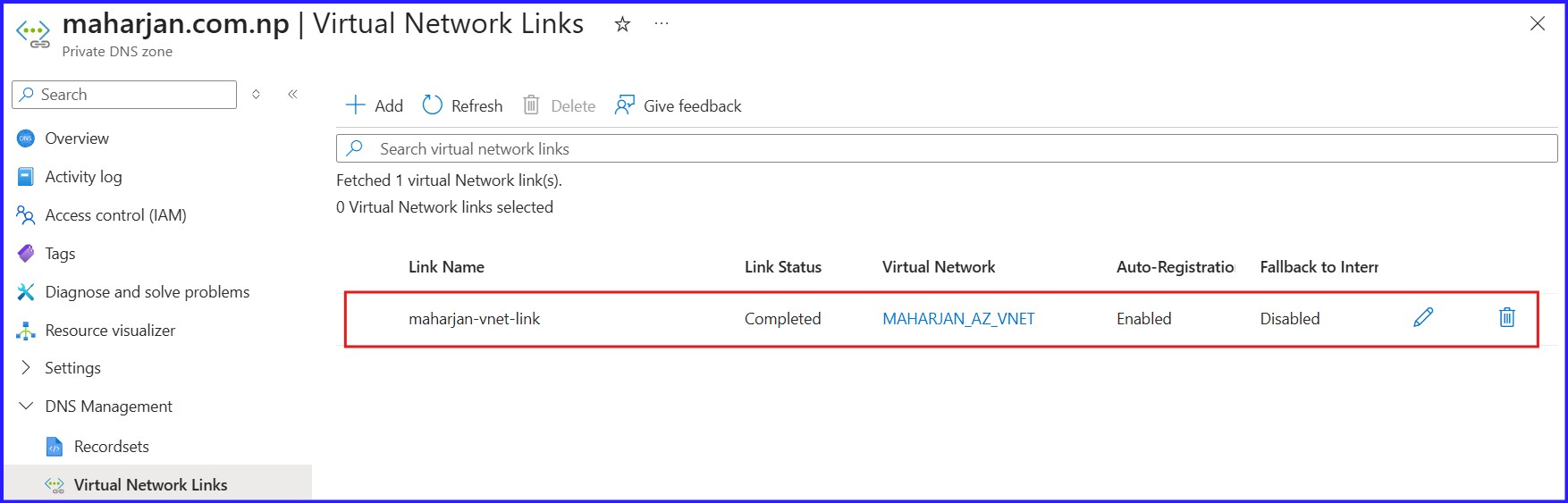Click the plus icon of Add
1568x503 pixels.
click(x=355, y=105)
